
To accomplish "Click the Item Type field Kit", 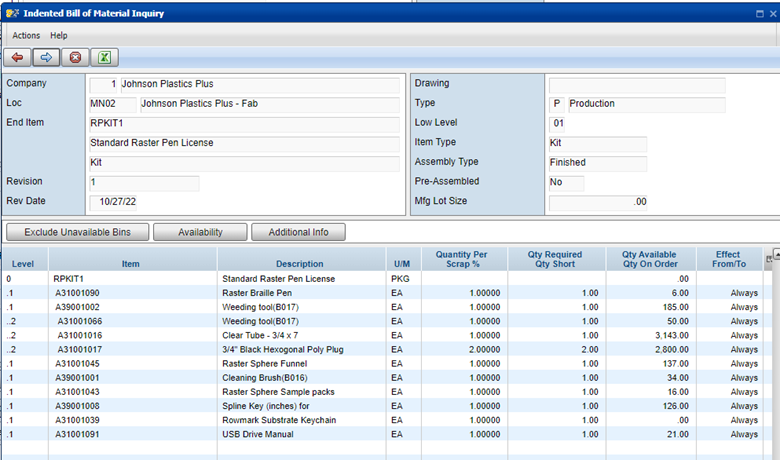I will (x=597, y=144).
